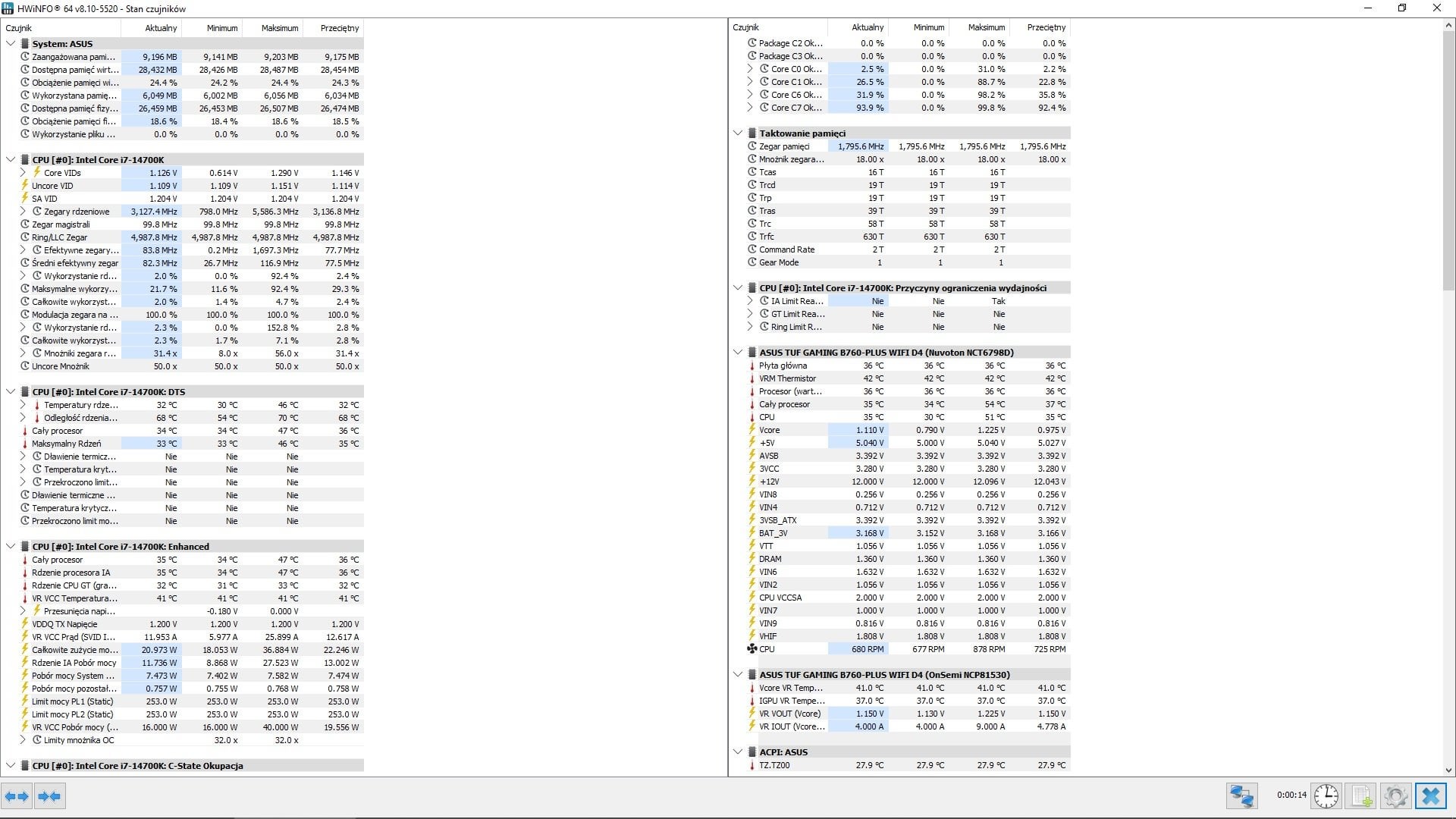The height and width of the screenshot is (819, 1456).
Task: Click the left pane Aktualny column header
Action: click(151, 28)
